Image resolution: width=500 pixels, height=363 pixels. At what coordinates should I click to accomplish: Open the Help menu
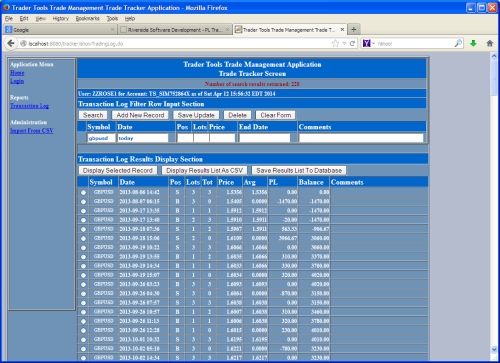130,18
